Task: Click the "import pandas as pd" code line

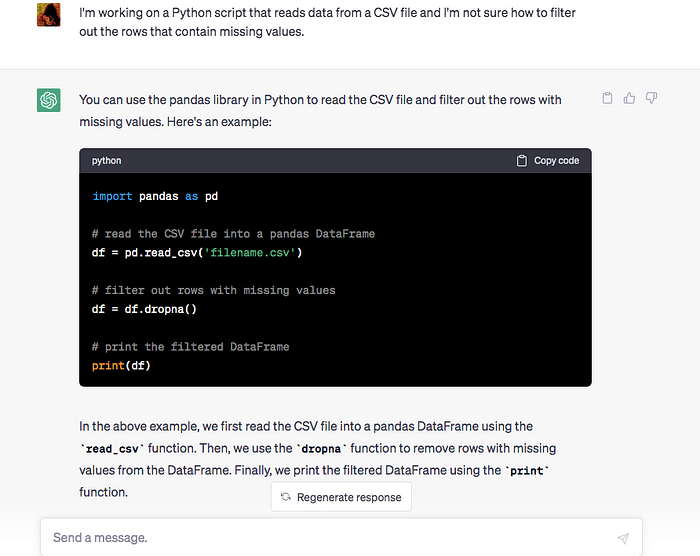Action: pyautogui.click(x=155, y=196)
